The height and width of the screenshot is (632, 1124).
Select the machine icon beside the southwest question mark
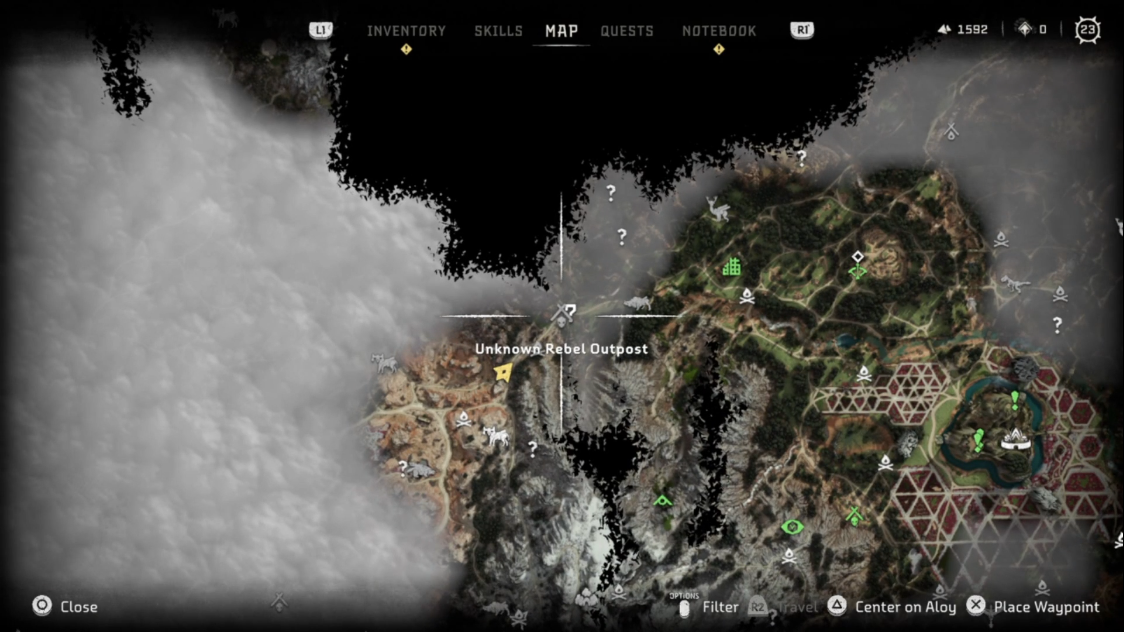[422, 469]
